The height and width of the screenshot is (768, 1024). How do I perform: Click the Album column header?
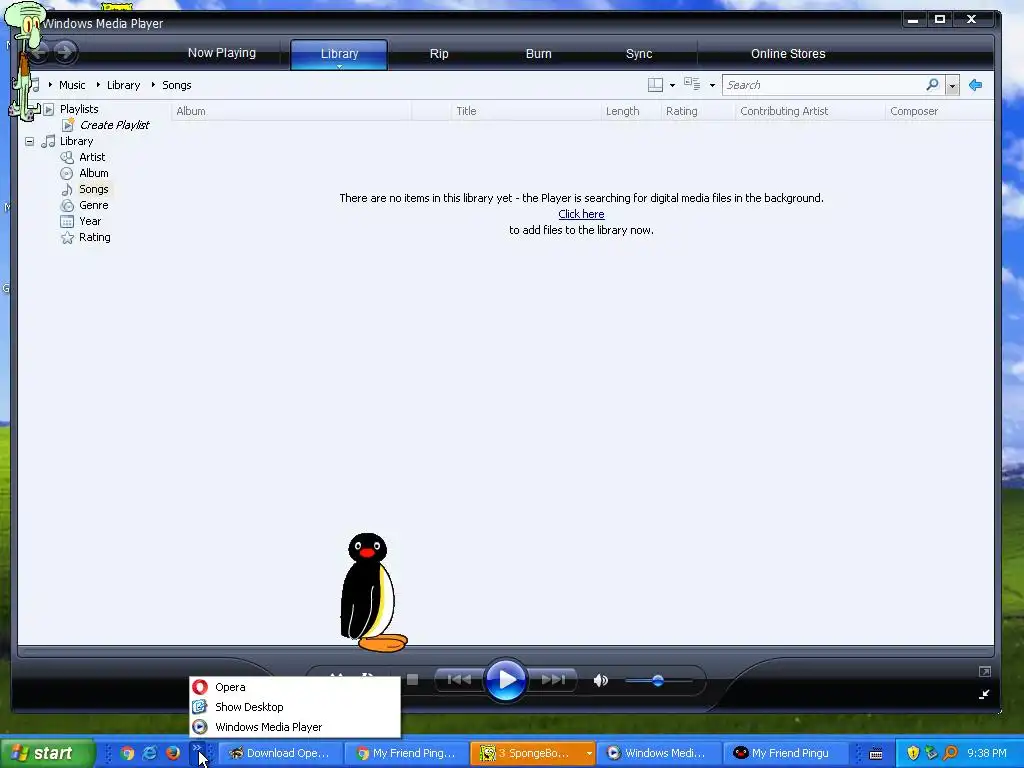click(291, 111)
